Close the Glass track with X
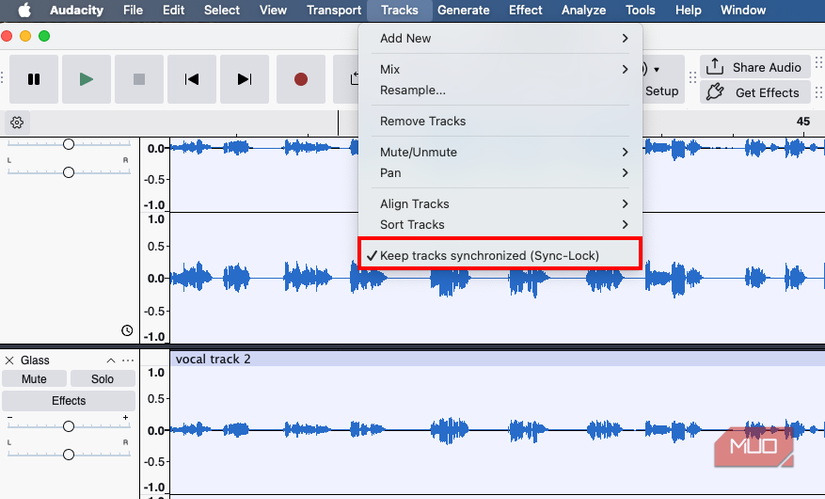825x499 pixels. tap(9, 361)
